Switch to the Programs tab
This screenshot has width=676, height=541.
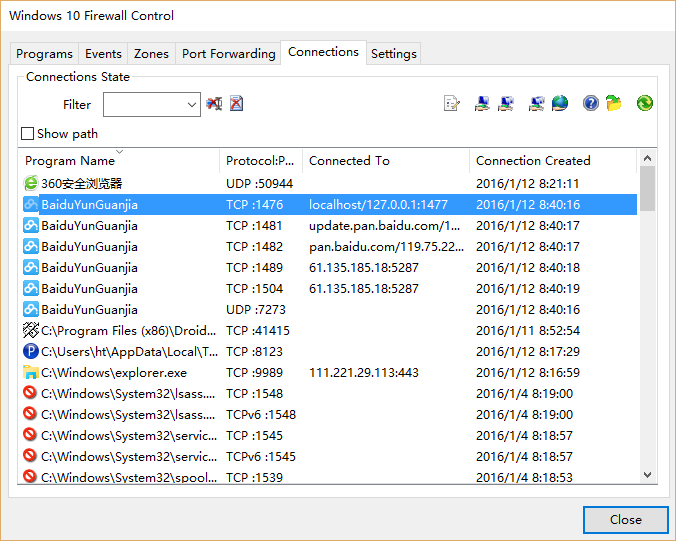pyautogui.click(x=45, y=54)
